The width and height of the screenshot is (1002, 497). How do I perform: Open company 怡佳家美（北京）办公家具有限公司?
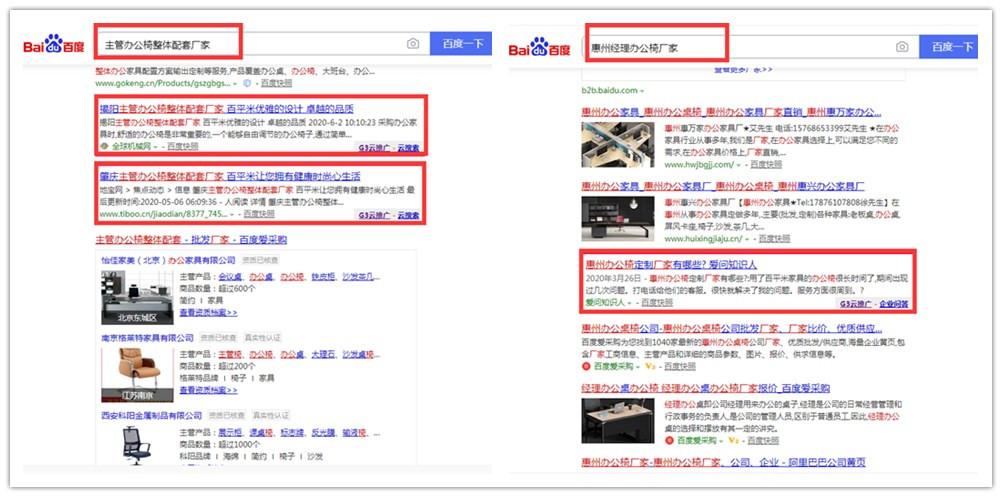pyautogui.click(x=169, y=261)
